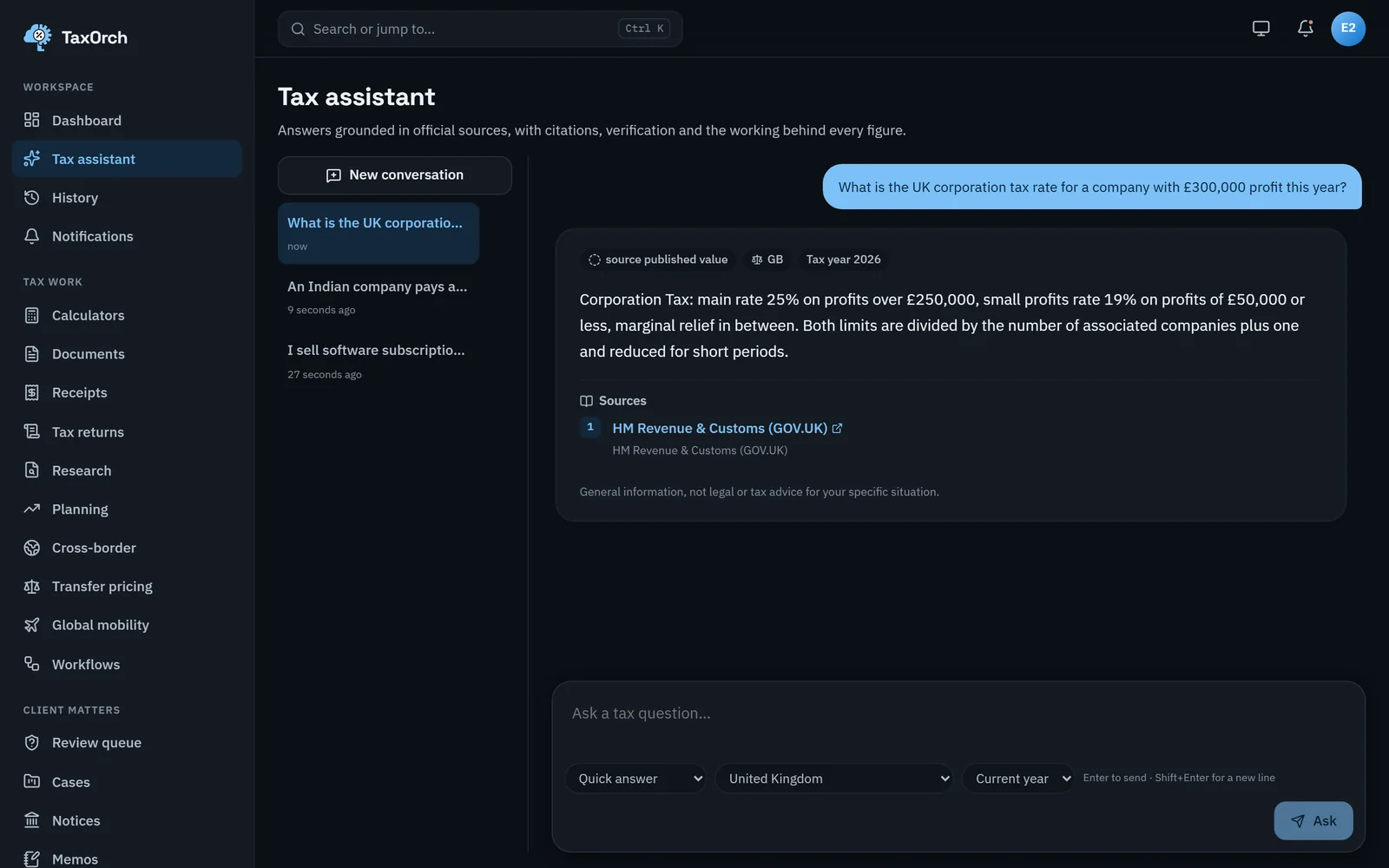Click the Sources heading
This screenshot has height=868, width=1389.
[x=613, y=400]
